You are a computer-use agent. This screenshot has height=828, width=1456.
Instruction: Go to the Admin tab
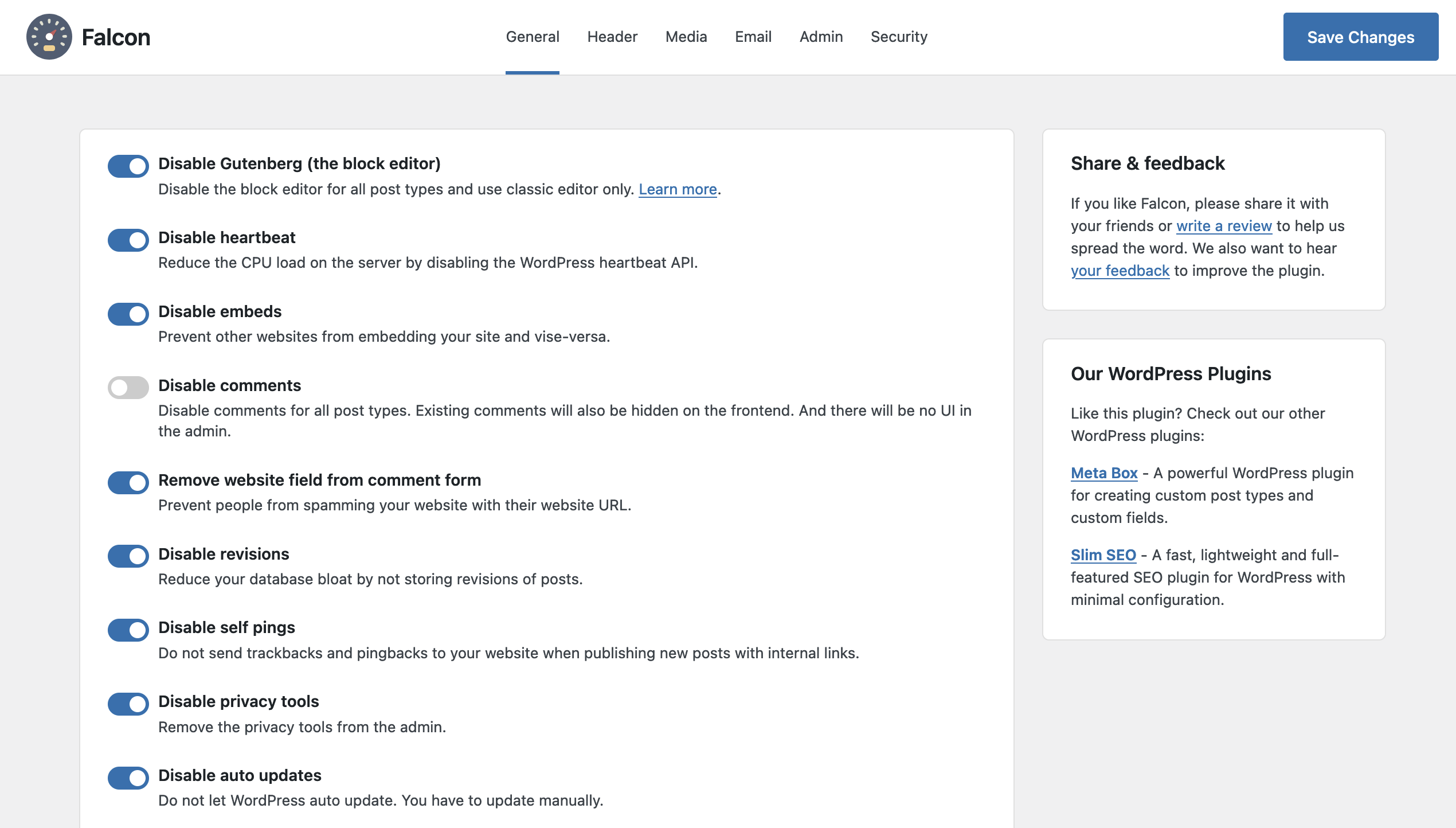click(x=821, y=37)
